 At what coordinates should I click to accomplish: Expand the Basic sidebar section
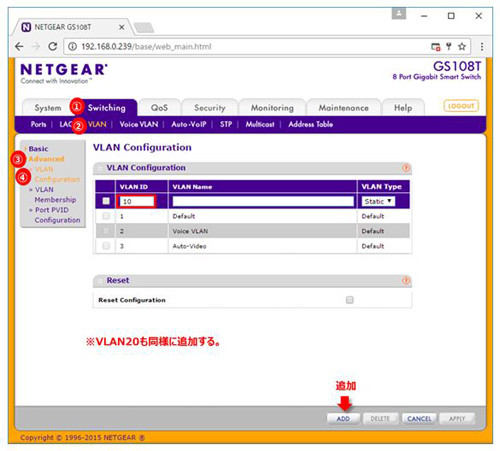click(38, 149)
